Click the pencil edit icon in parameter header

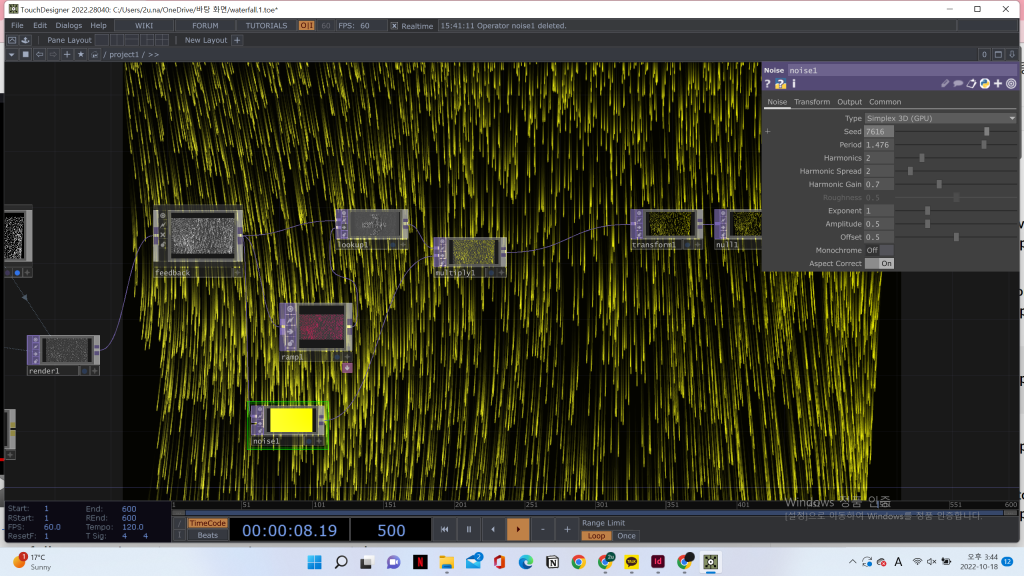pyautogui.click(x=945, y=84)
